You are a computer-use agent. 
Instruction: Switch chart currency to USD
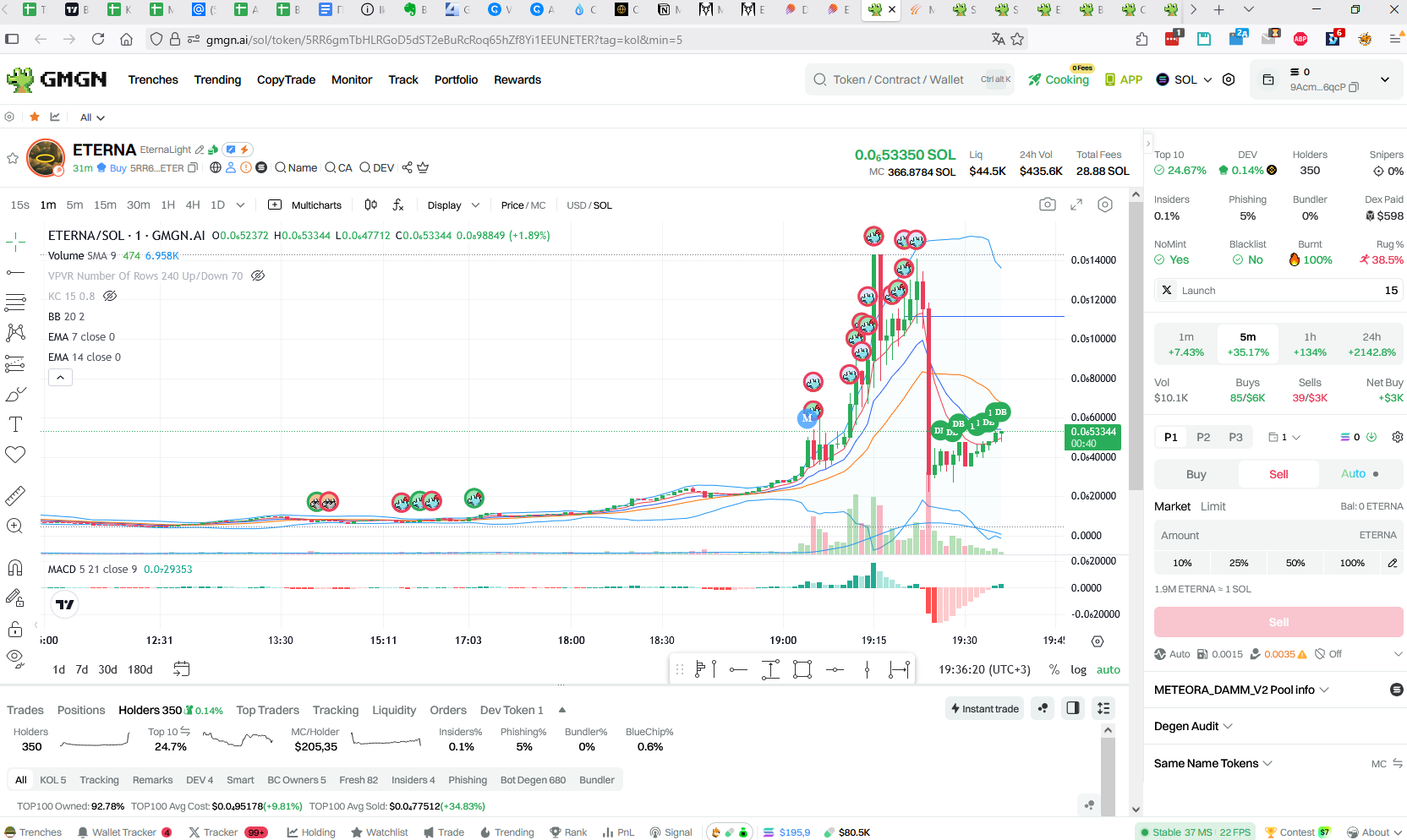577,205
